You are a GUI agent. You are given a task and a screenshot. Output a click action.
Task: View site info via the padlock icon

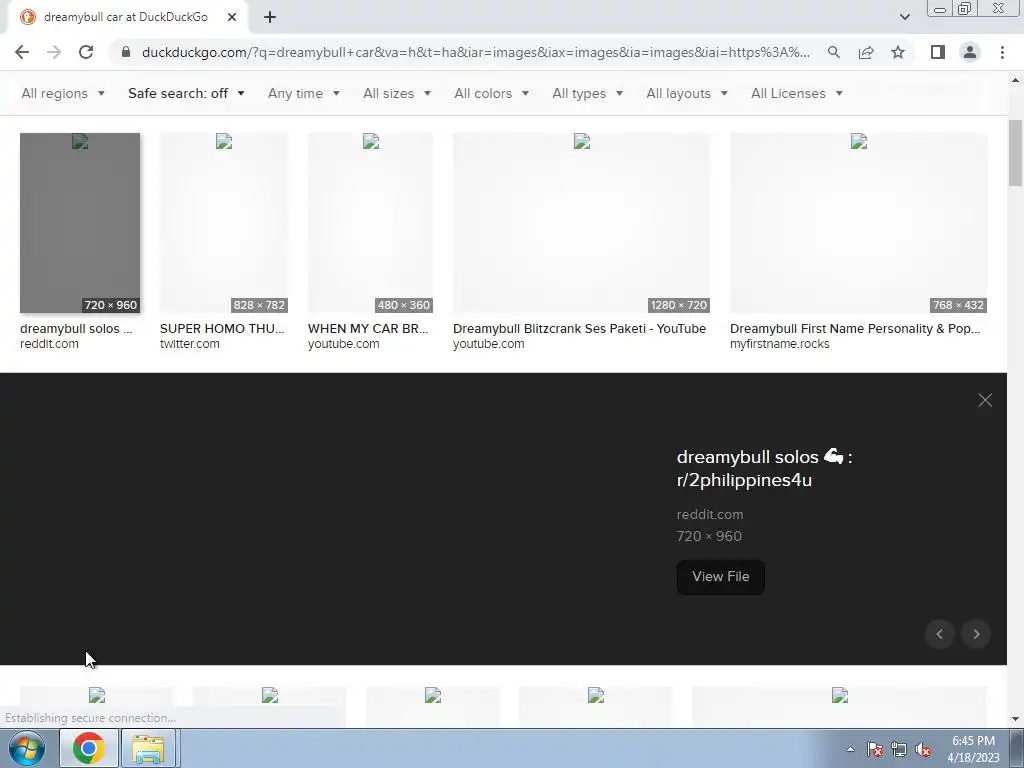tap(126, 52)
